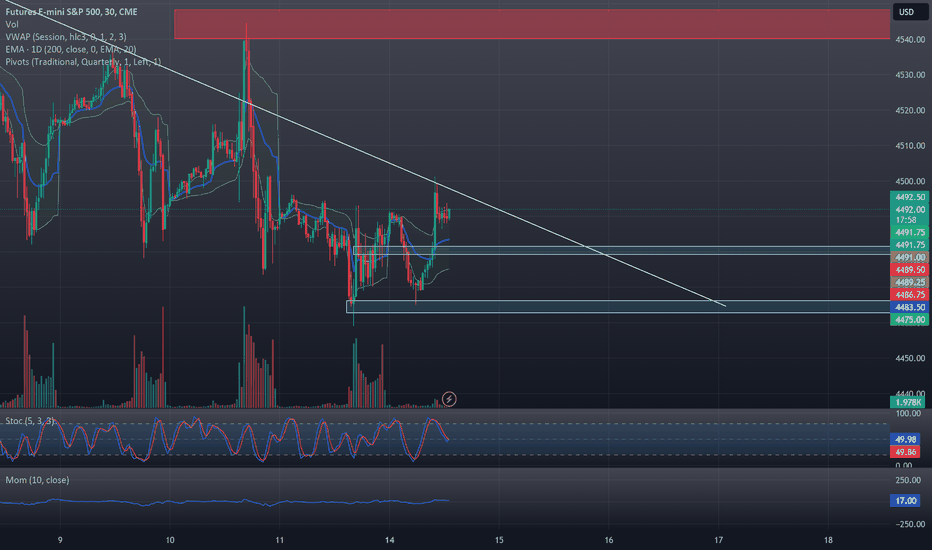Image resolution: width=932 pixels, height=550 pixels.
Task: Click date 14 on the time axis
Action: [389, 540]
